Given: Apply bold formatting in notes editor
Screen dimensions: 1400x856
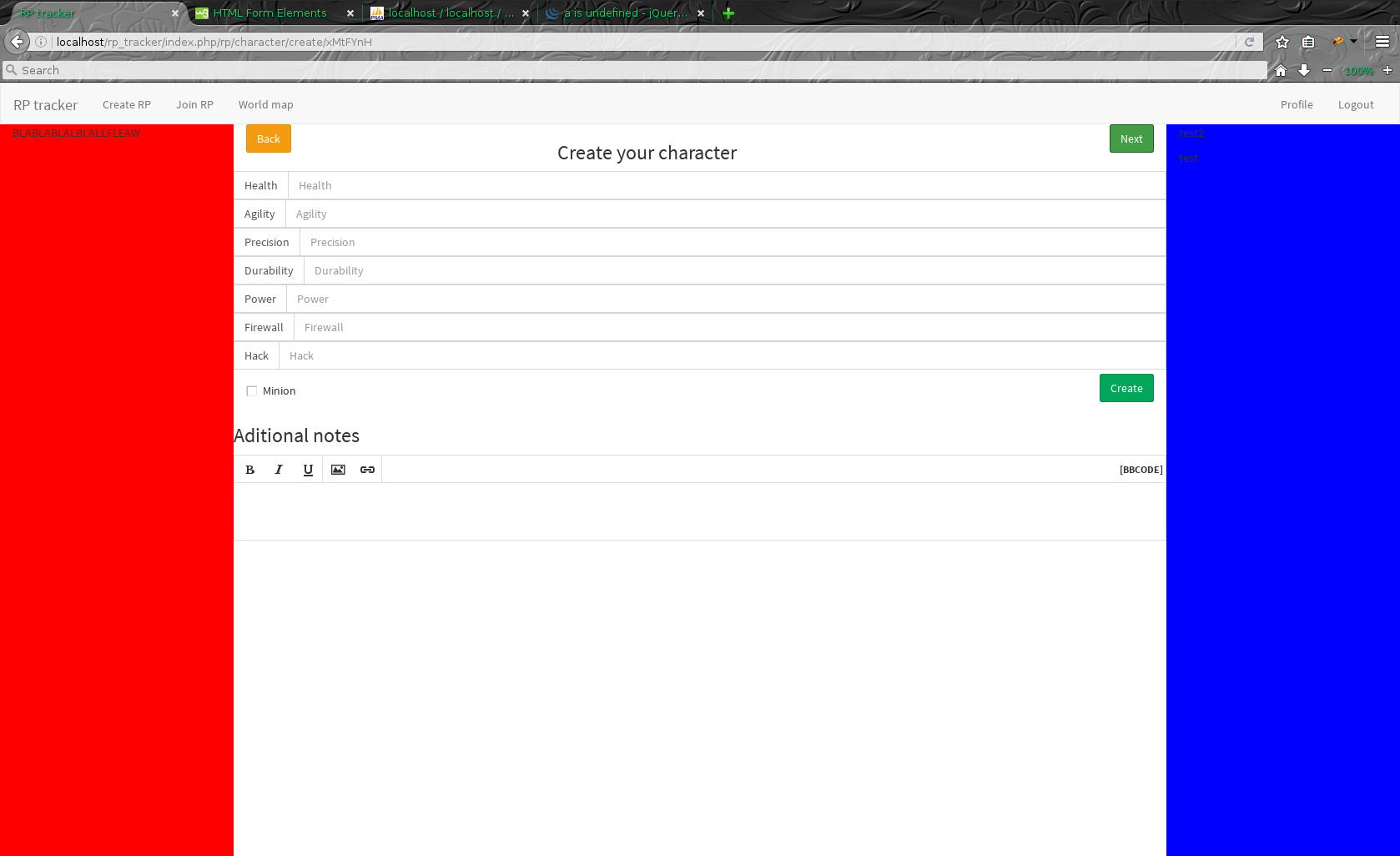Looking at the screenshot, I should [x=249, y=470].
